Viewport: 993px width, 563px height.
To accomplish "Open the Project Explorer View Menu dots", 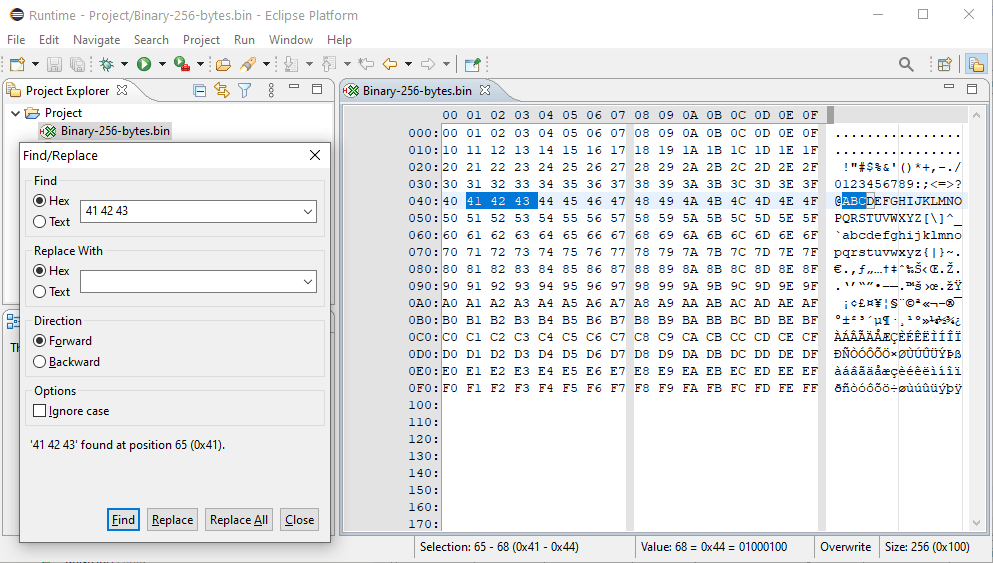I will (x=271, y=91).
